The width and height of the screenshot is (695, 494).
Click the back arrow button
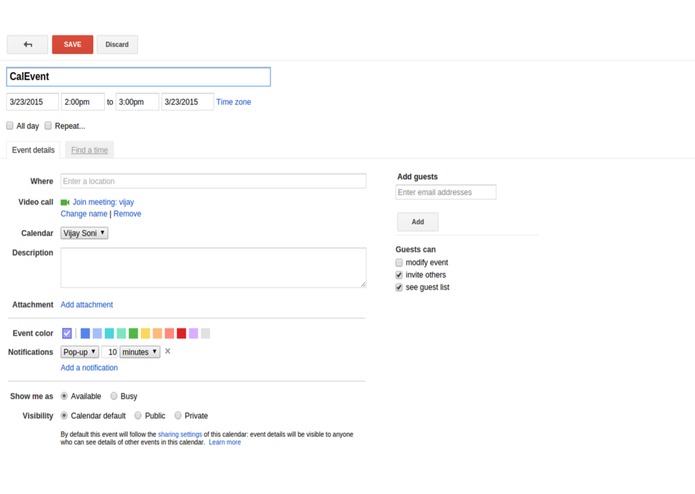(27, 44)
